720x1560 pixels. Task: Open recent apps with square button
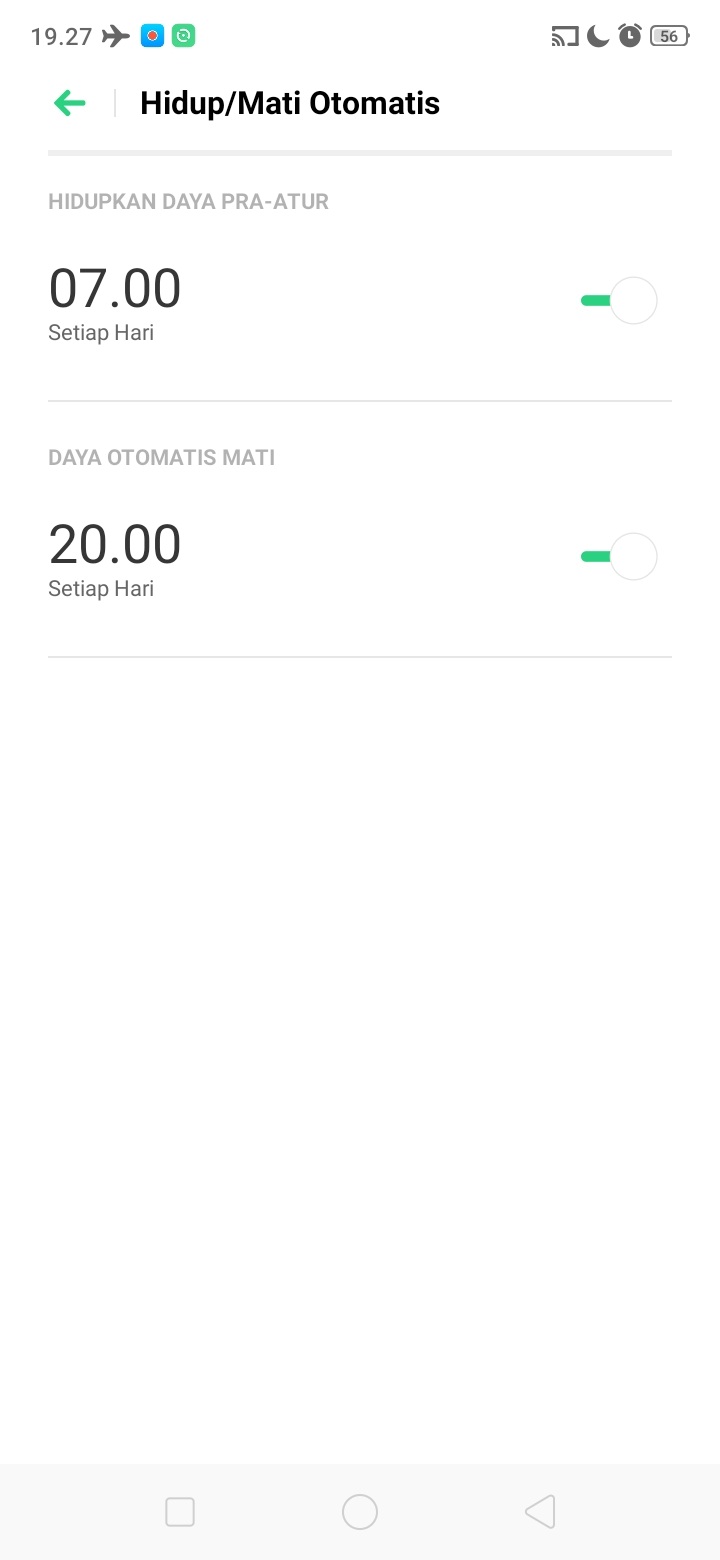point(180,1511)
